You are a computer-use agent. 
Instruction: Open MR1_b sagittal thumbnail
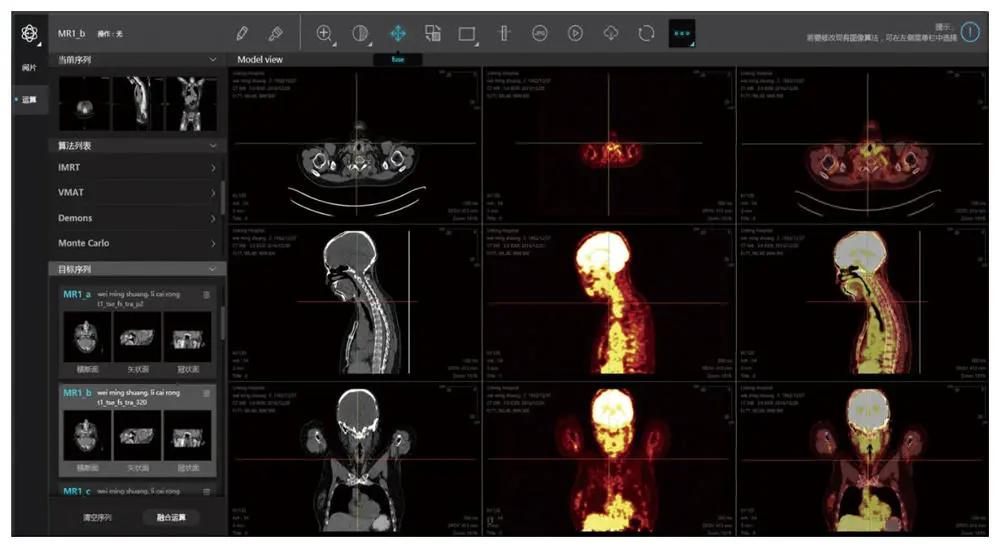137,435
